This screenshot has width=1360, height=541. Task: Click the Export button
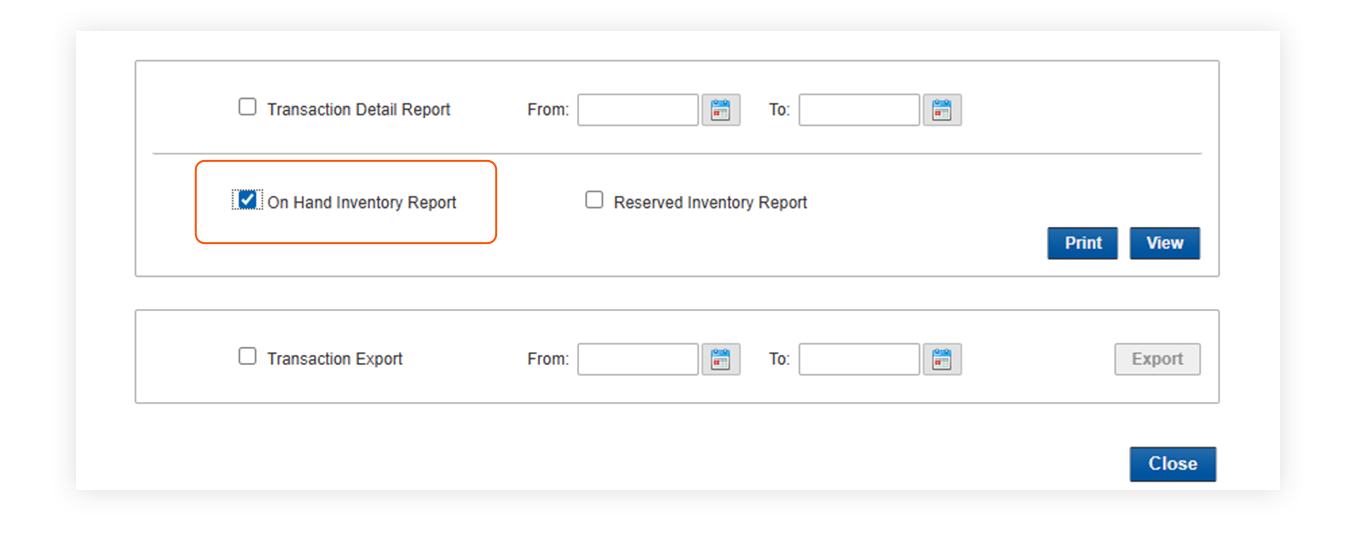click(x=1158, y=359)
